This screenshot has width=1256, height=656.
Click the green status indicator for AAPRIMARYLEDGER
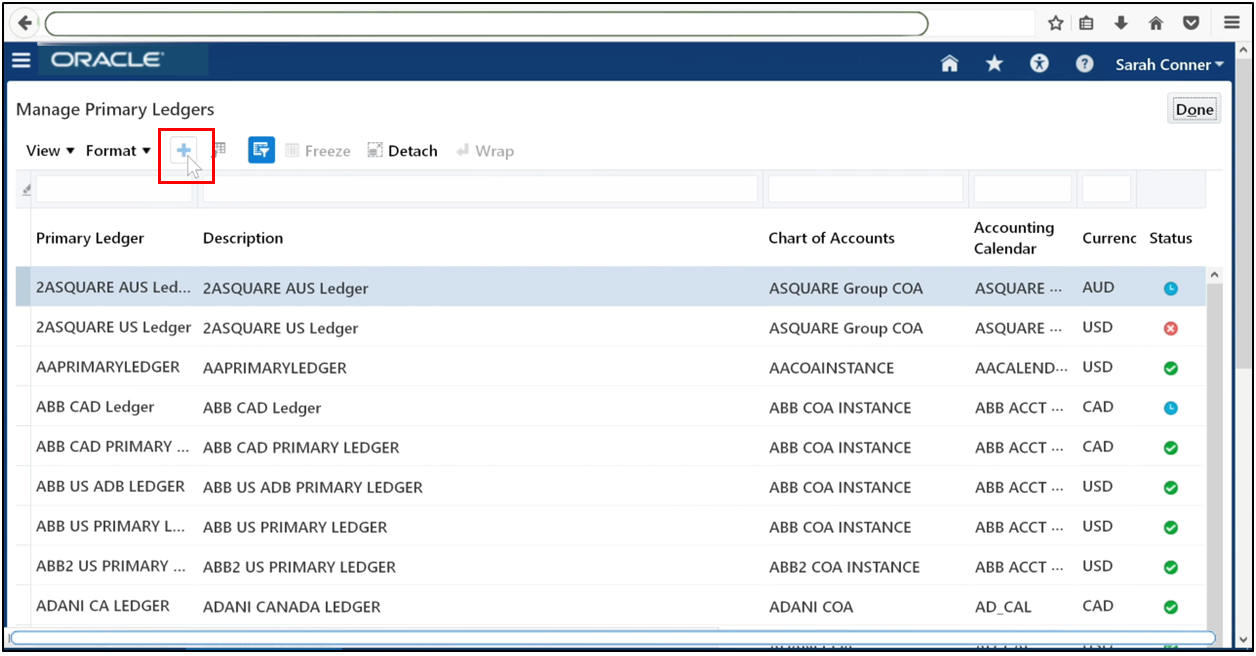click(x=1171, y=368)
